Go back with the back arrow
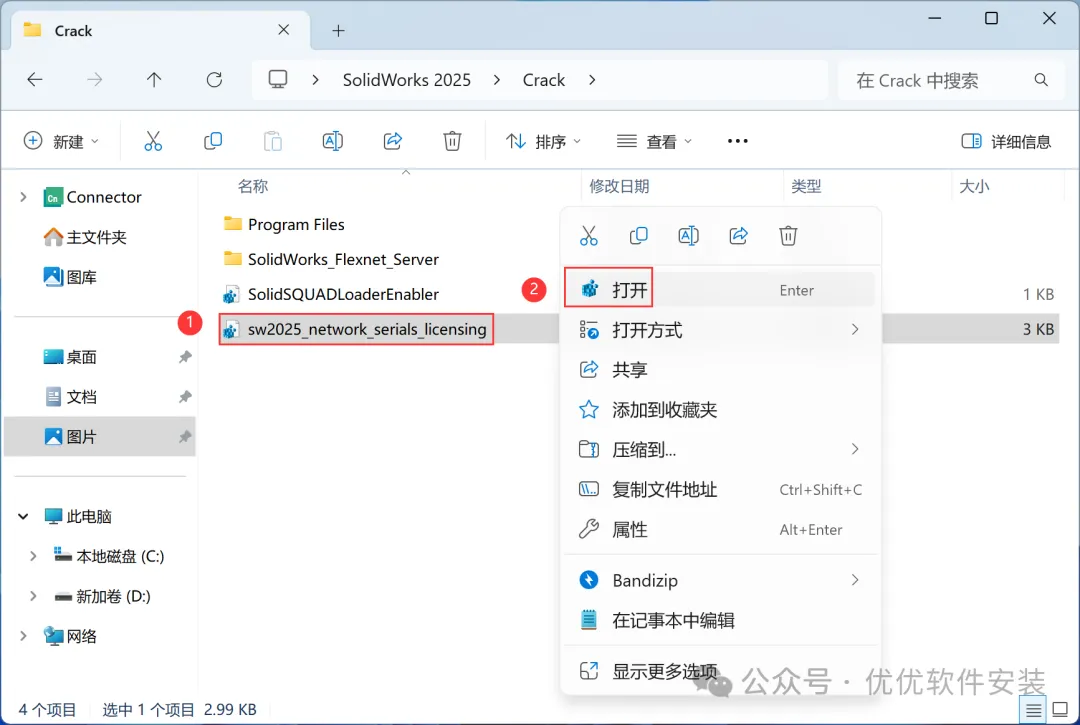1080x725 pixels. 34,80
